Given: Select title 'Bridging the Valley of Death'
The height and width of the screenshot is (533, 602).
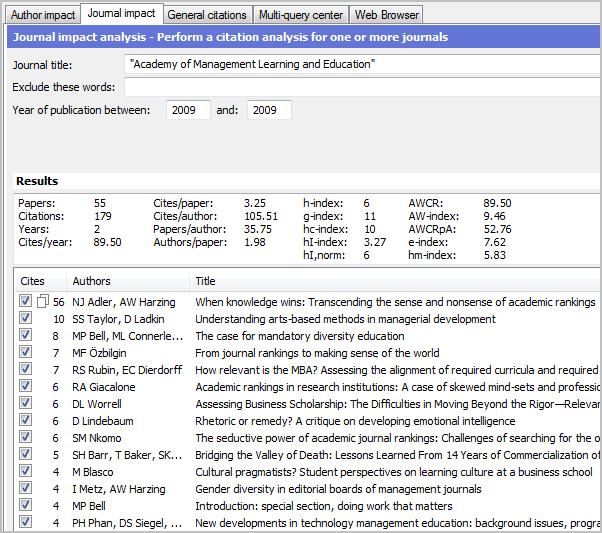Looking at the screenshot, I should [x=397, y=455].
